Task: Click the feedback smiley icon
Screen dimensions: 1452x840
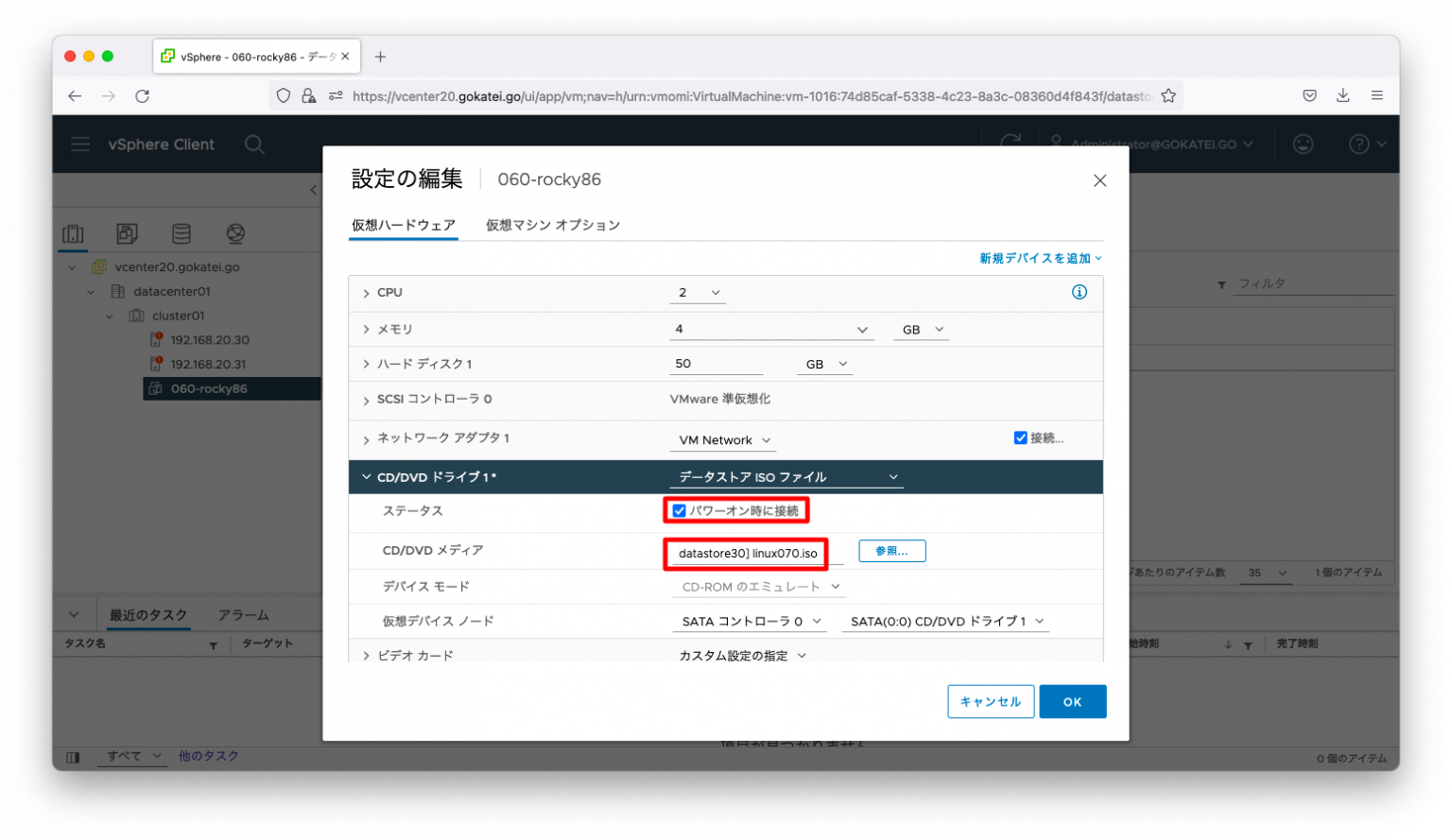Action: click(x=1303, y=145)
